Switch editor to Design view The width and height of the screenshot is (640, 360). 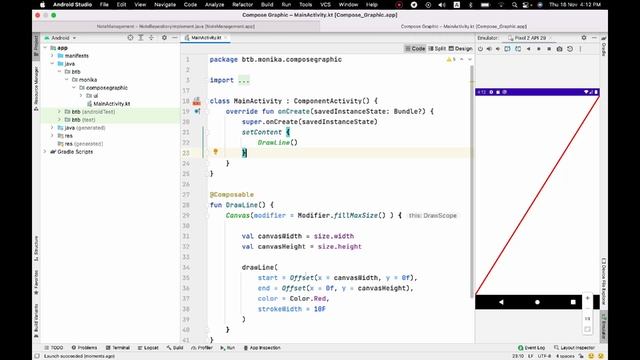(460, 49)
